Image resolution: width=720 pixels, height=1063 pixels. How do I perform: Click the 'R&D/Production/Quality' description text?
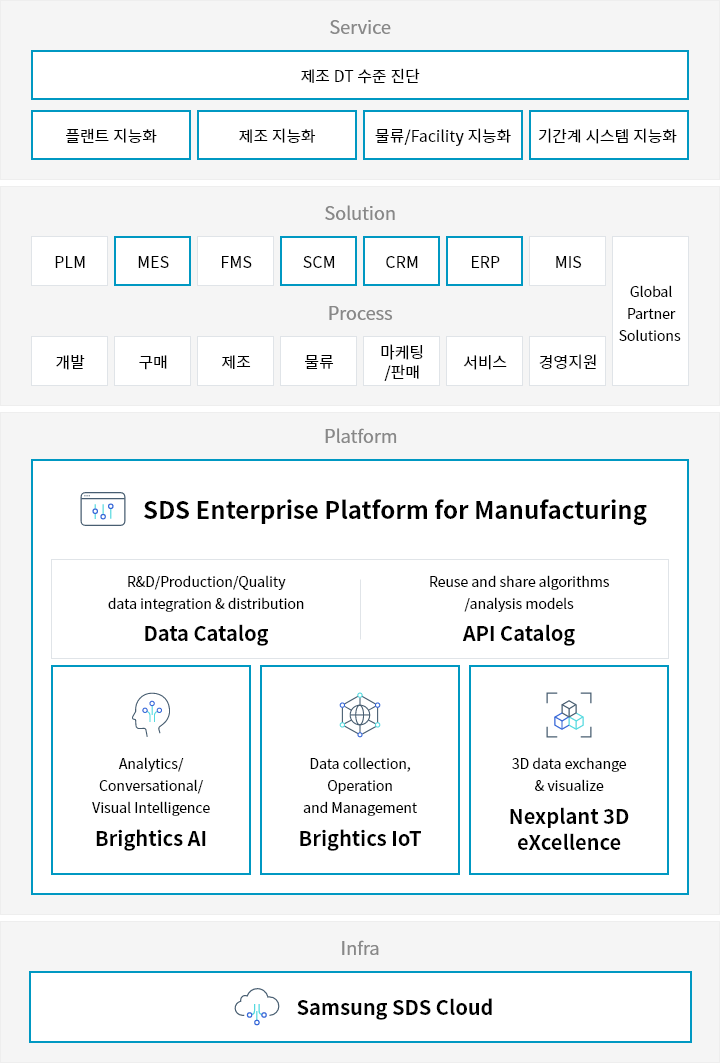(x=206, y=582)
